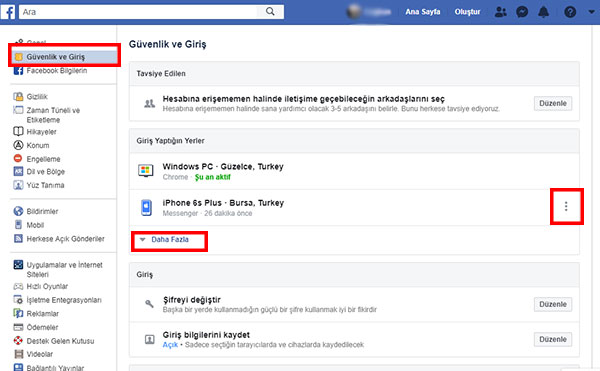This screenshot has height=371, width=600.
Task: Open notifications bell icon
Action: click(x=543, y=12)
